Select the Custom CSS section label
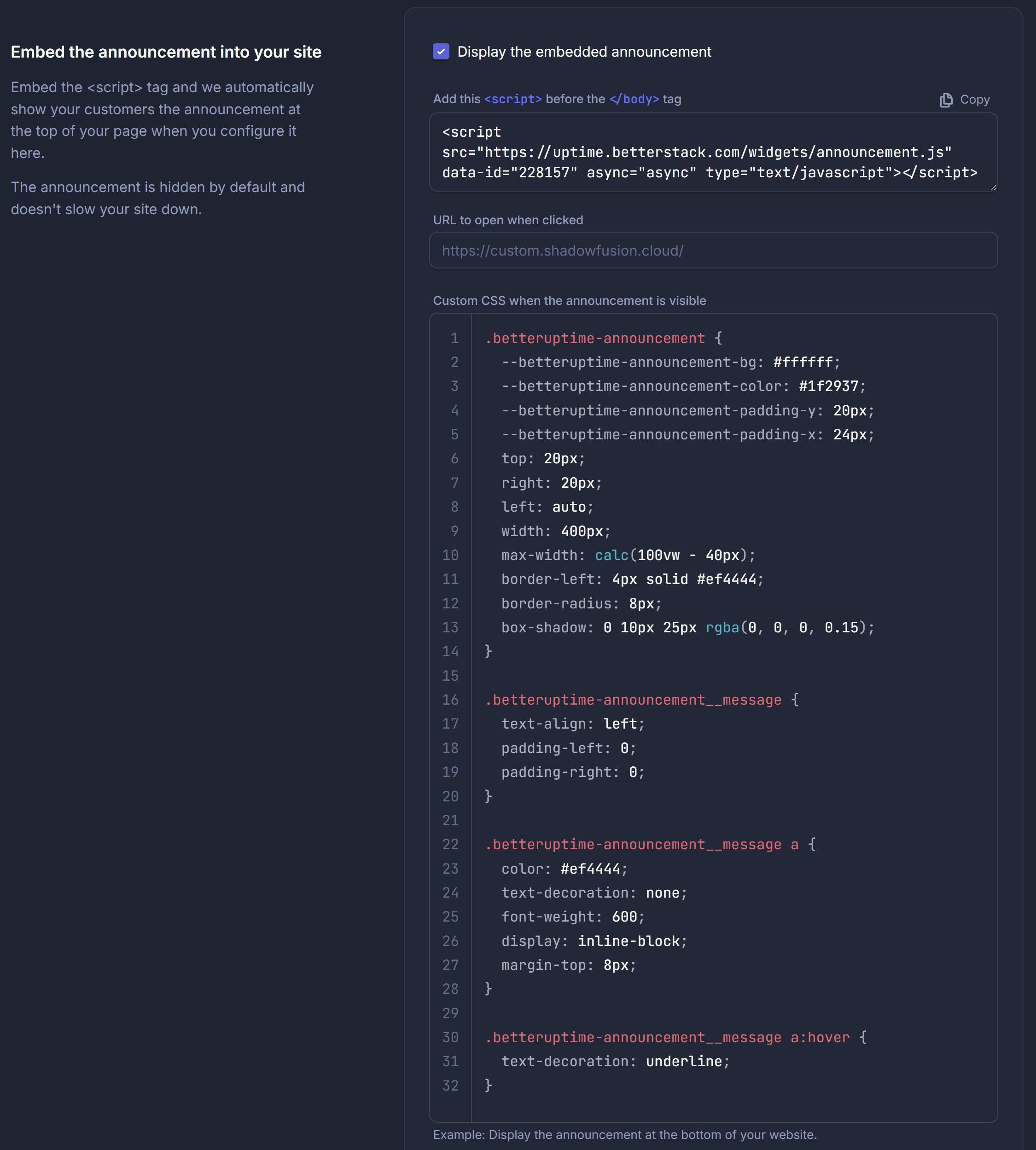 [x=570, y=301]
